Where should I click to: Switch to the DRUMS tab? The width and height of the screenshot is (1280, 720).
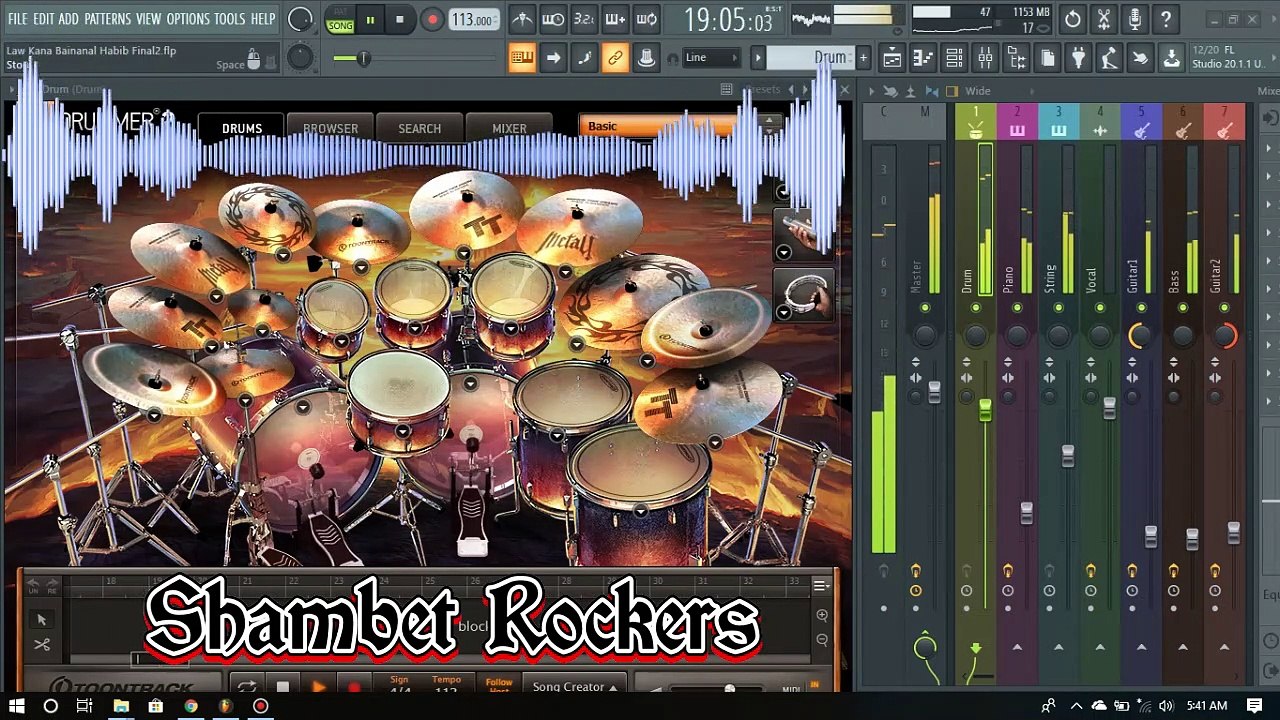[x=242, y=128]
